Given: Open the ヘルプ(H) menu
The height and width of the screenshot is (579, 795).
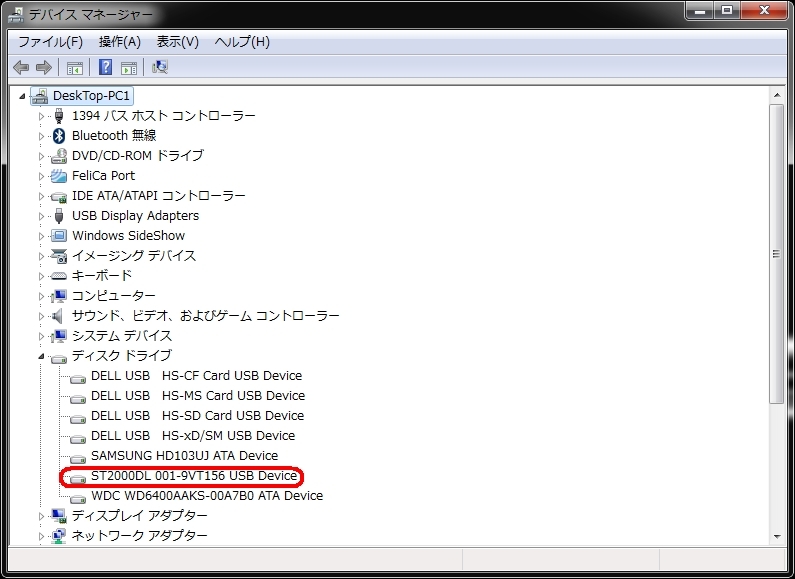Looking at the screenshot, I should point(242,42).
